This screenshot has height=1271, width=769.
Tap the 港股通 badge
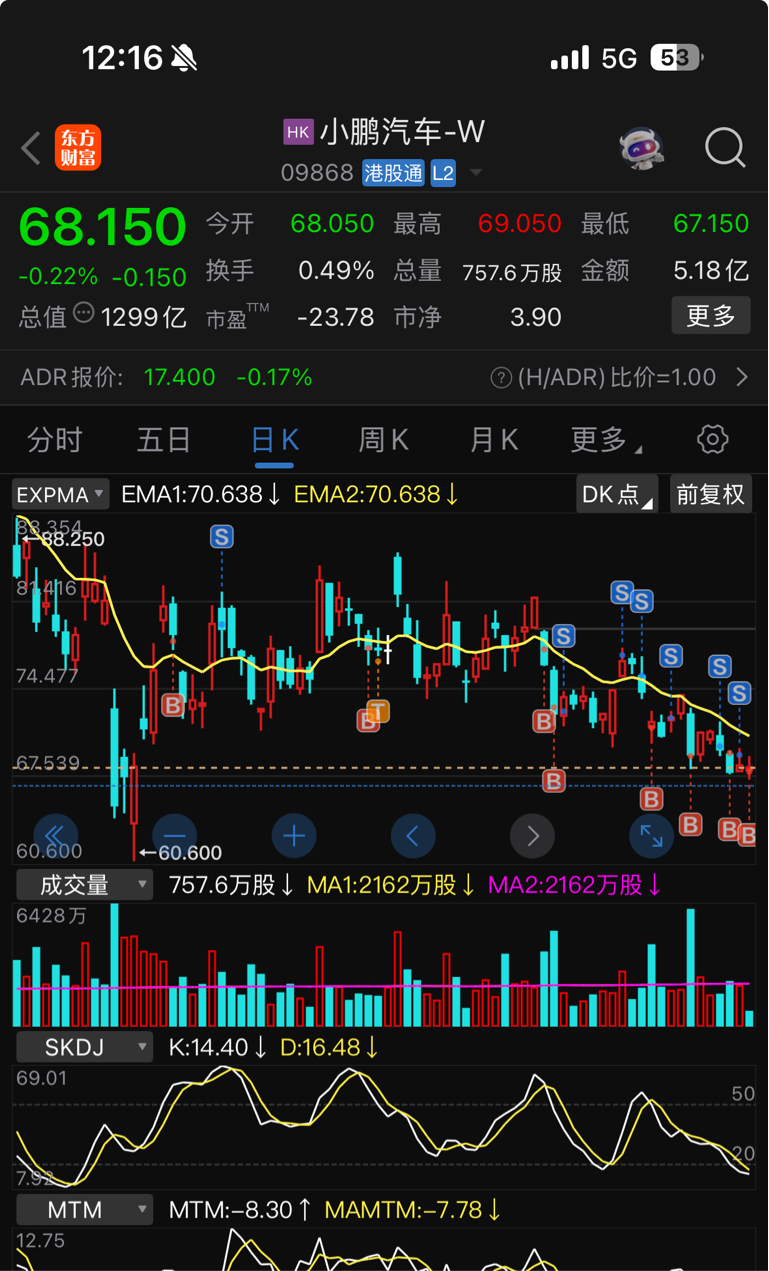click(x=393, y=172)
